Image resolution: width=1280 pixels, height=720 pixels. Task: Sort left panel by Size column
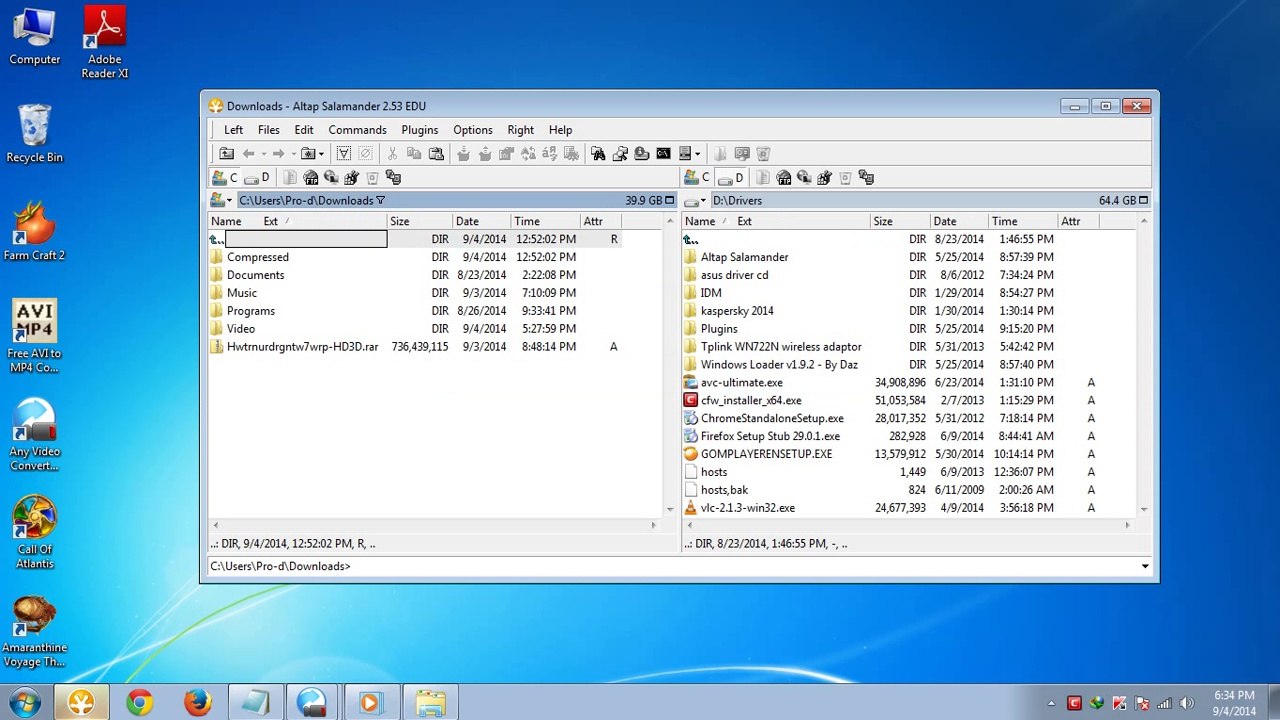420,222
